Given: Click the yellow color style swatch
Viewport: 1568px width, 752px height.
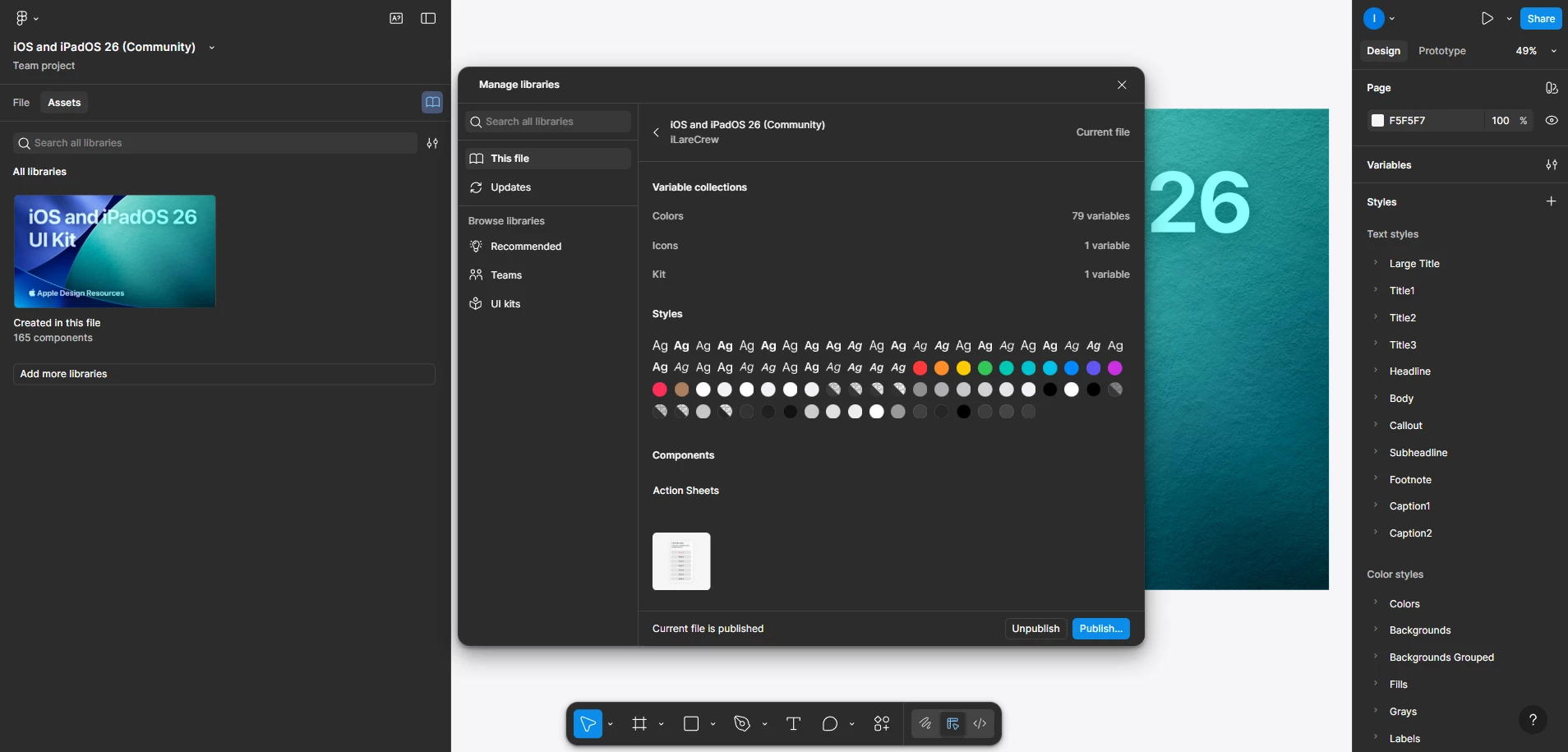Looking at the screenshot, I should [x=963, y=368].
